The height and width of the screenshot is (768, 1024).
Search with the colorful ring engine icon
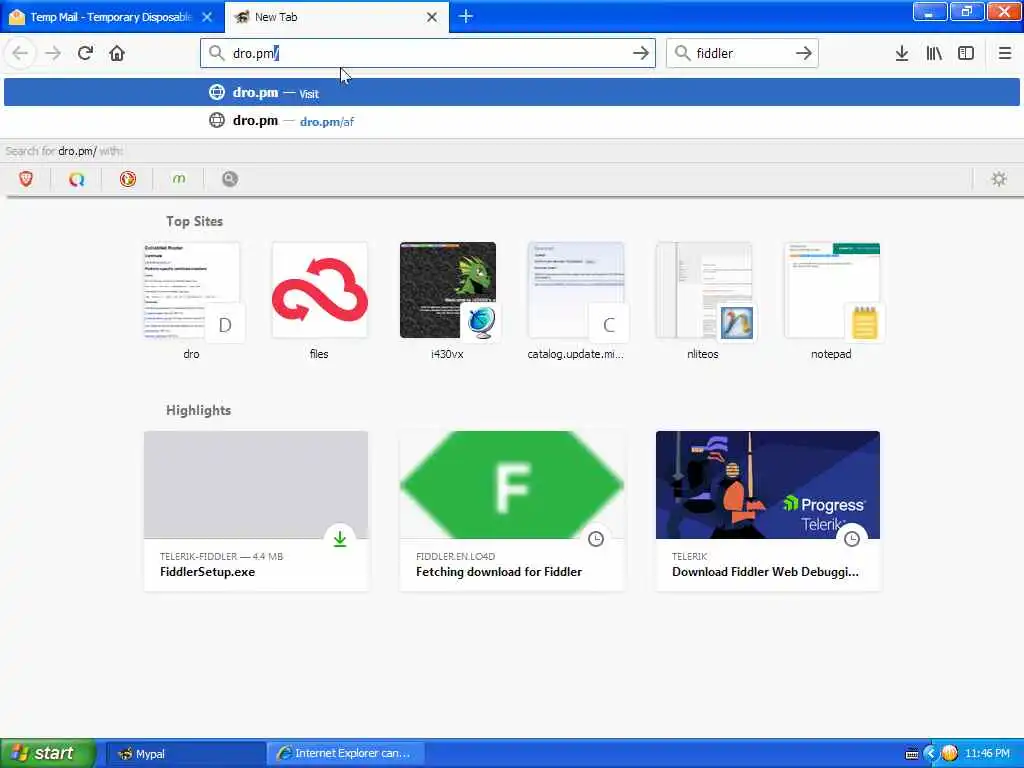(x=76, y=179)
